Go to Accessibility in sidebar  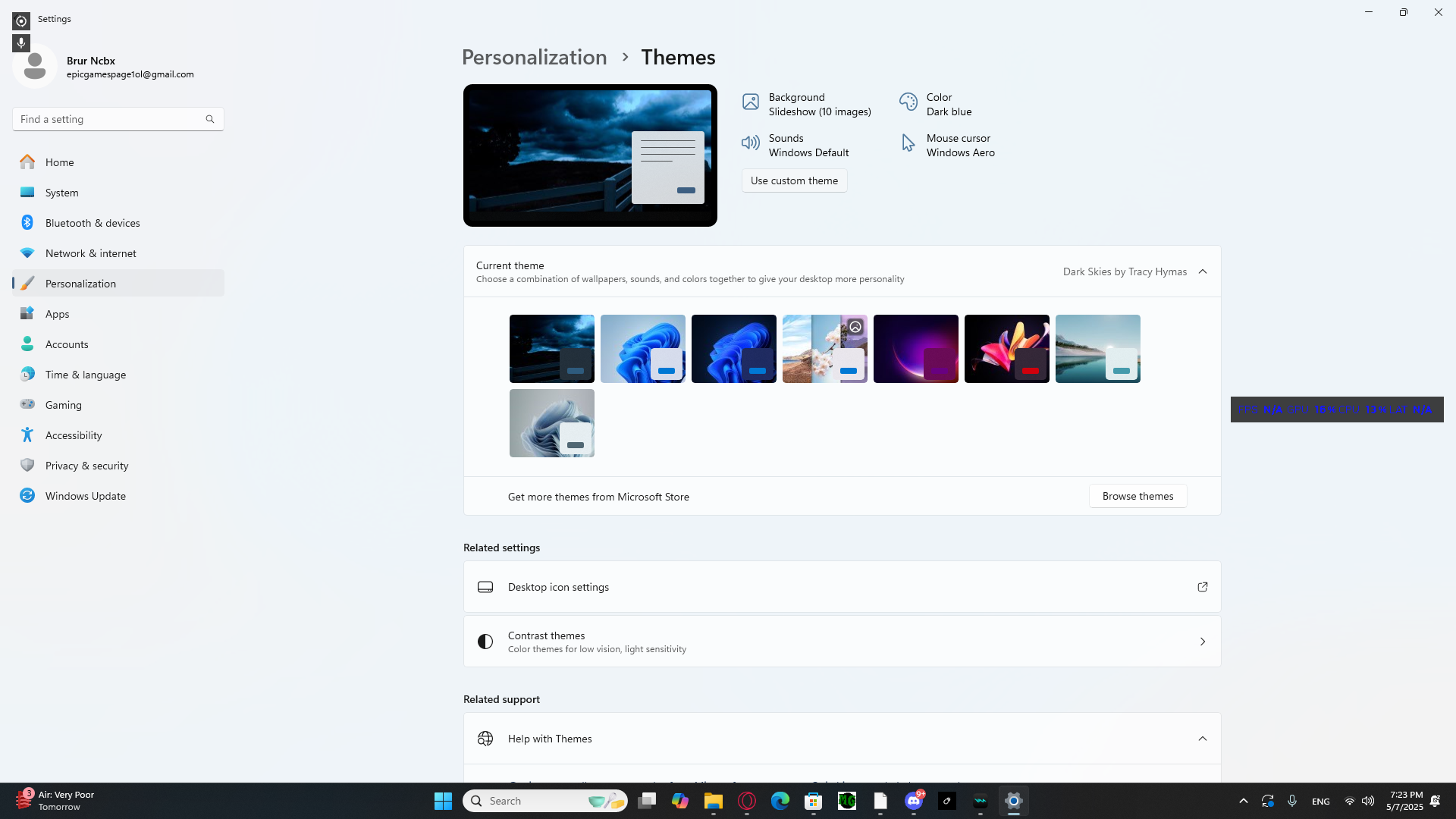(x=74, y=435)
